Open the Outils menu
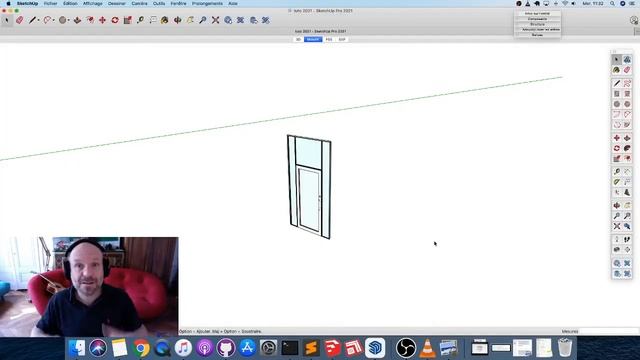Image resolution: width=640 pixels, height=360 pixels. tap(159, 3)
